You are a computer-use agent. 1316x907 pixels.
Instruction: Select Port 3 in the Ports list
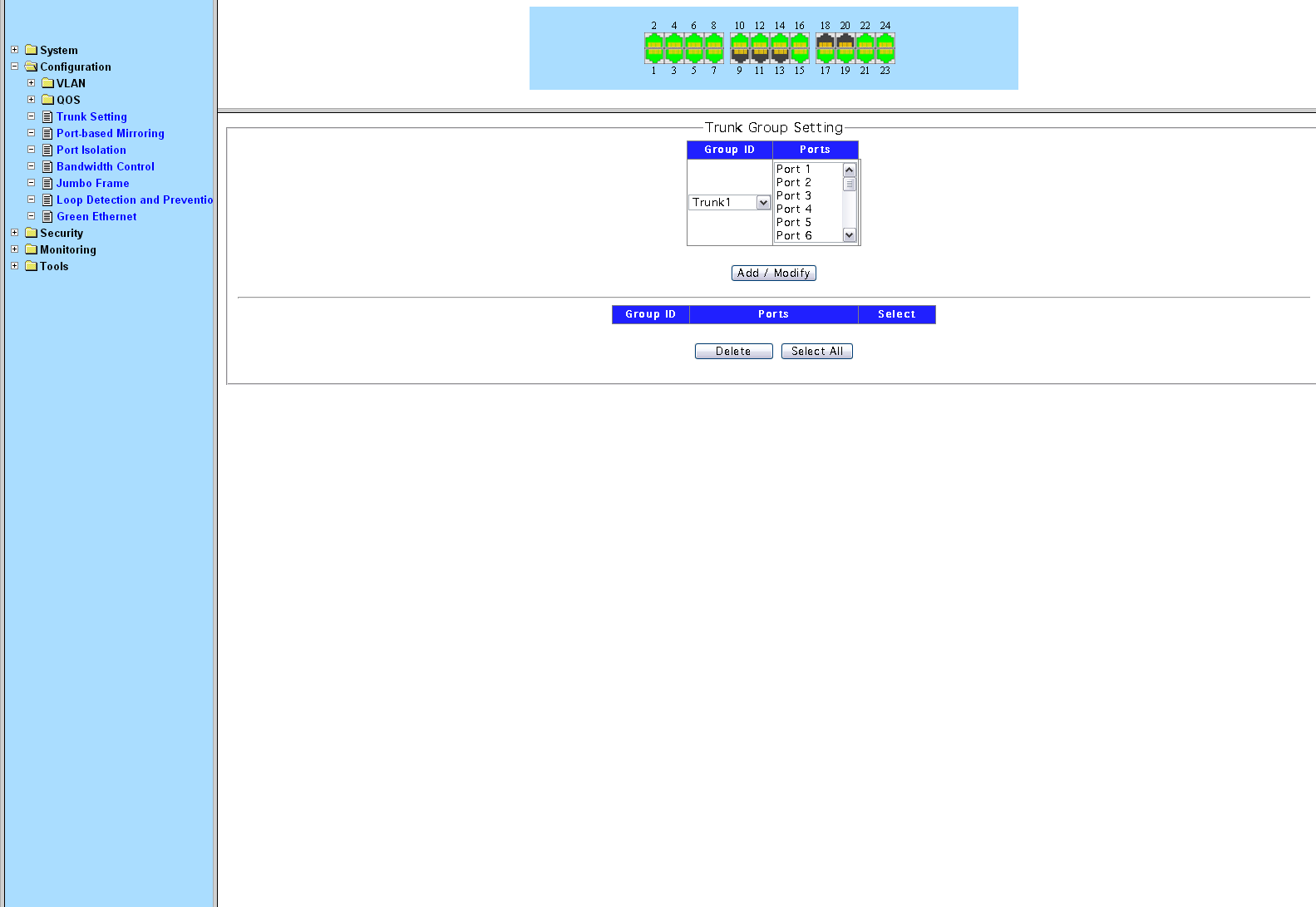(x=794, y=196)
